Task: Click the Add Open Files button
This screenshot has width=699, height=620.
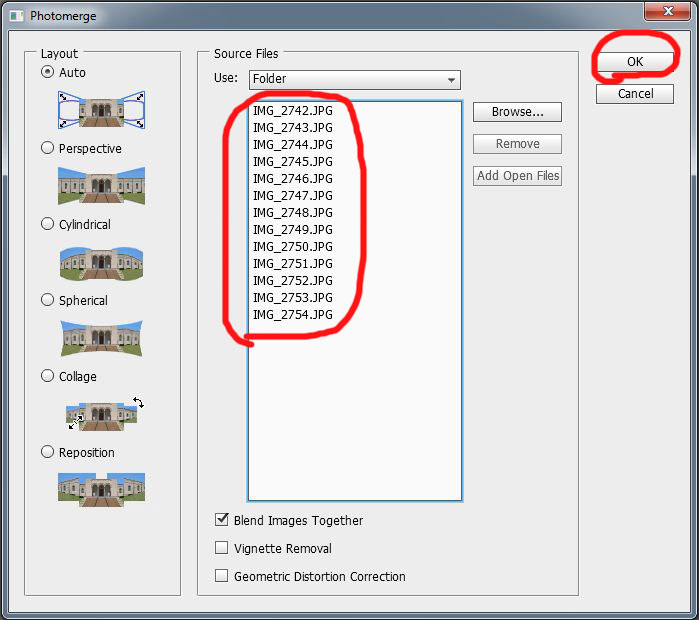Action: click(x=517, y=176)
